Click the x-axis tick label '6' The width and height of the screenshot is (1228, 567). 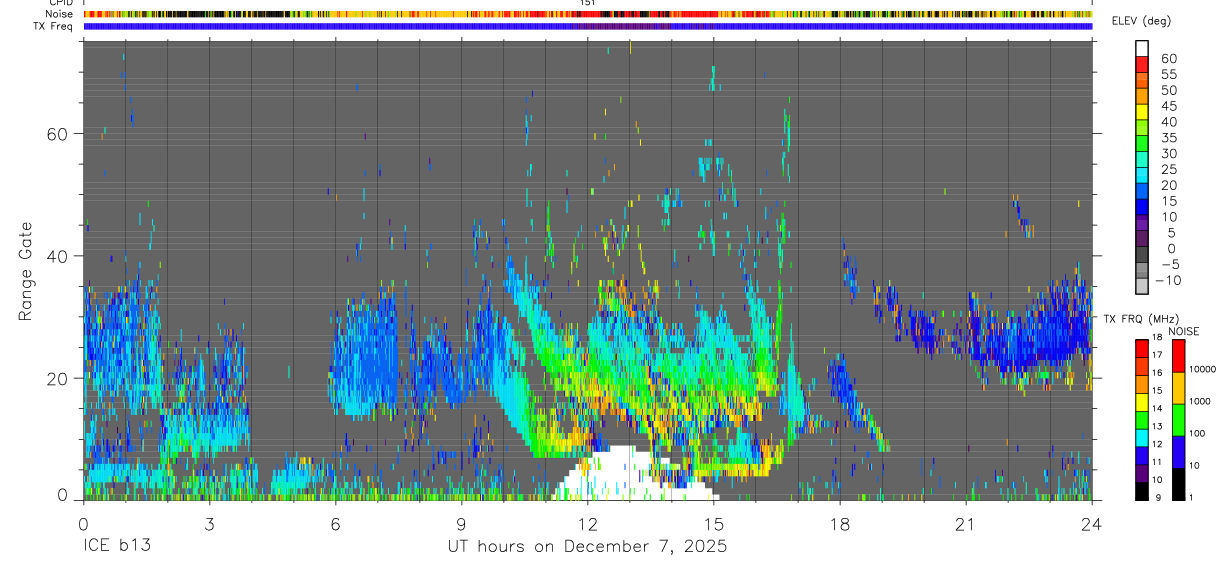pos(335,524)
